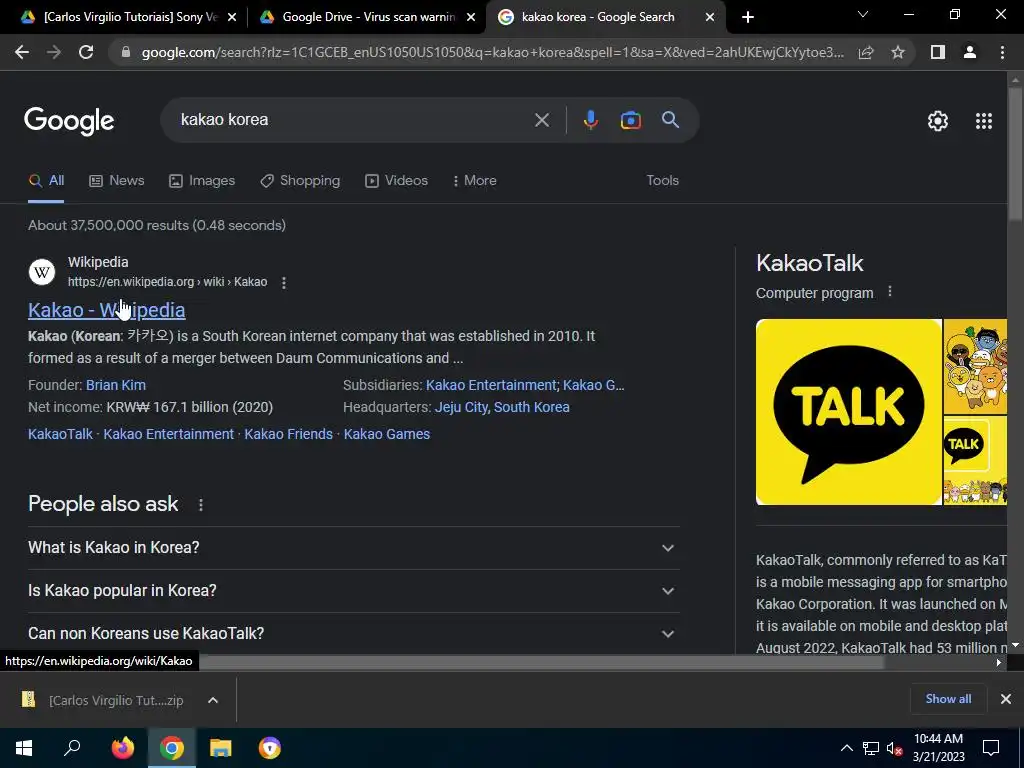This screenshot has width=1024, height=768.
Task: Open Kakao Entertainment sitelink below the snippet
Action: pyautogui.click(x=168, y=434)
